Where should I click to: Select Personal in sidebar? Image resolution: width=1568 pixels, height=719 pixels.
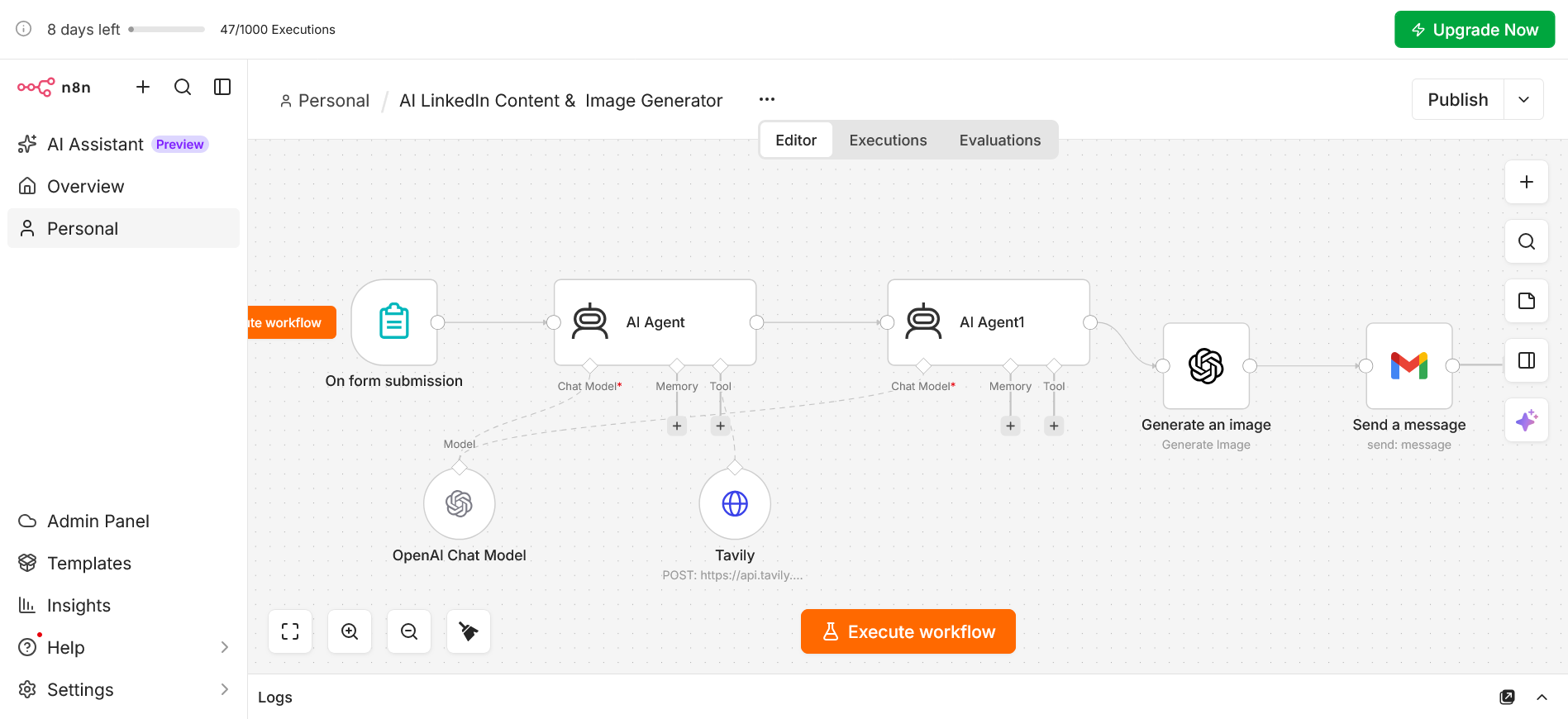click(123, 229)
